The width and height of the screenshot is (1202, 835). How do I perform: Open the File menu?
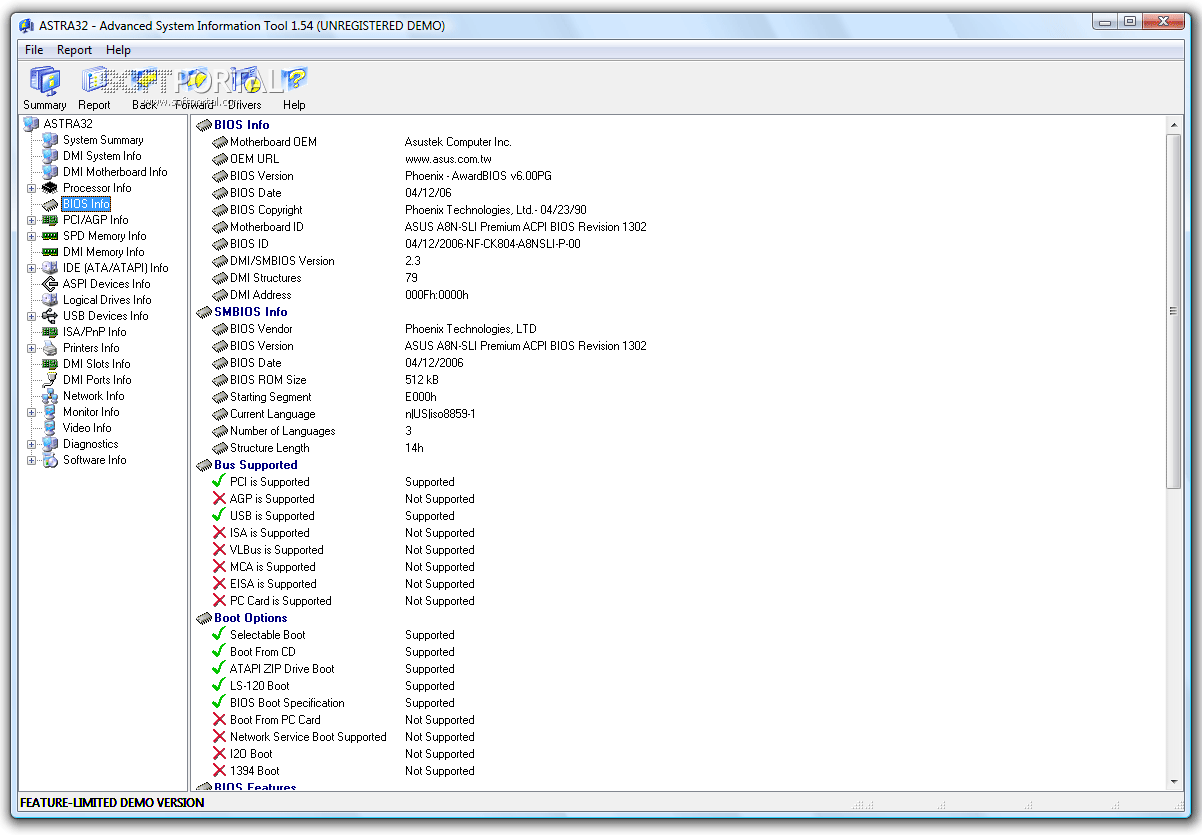point(34,50)
